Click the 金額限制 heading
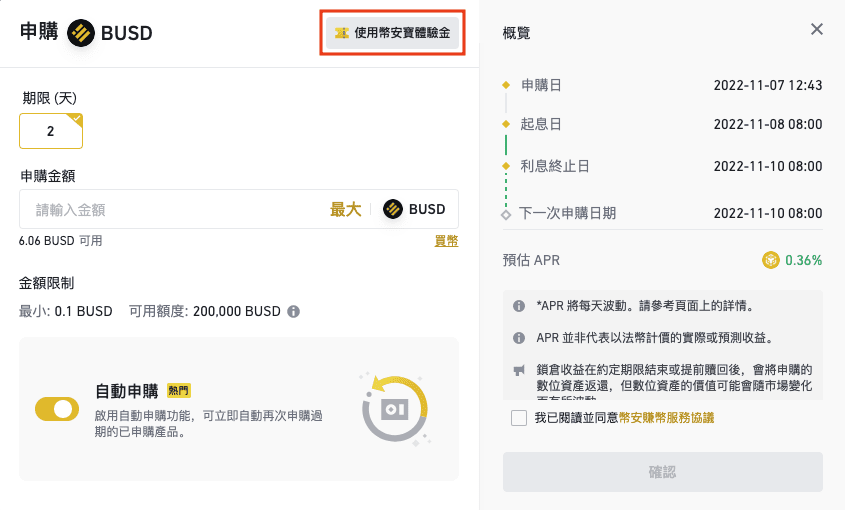This screenshot has width=845, height=510. [x=46, y=283]
